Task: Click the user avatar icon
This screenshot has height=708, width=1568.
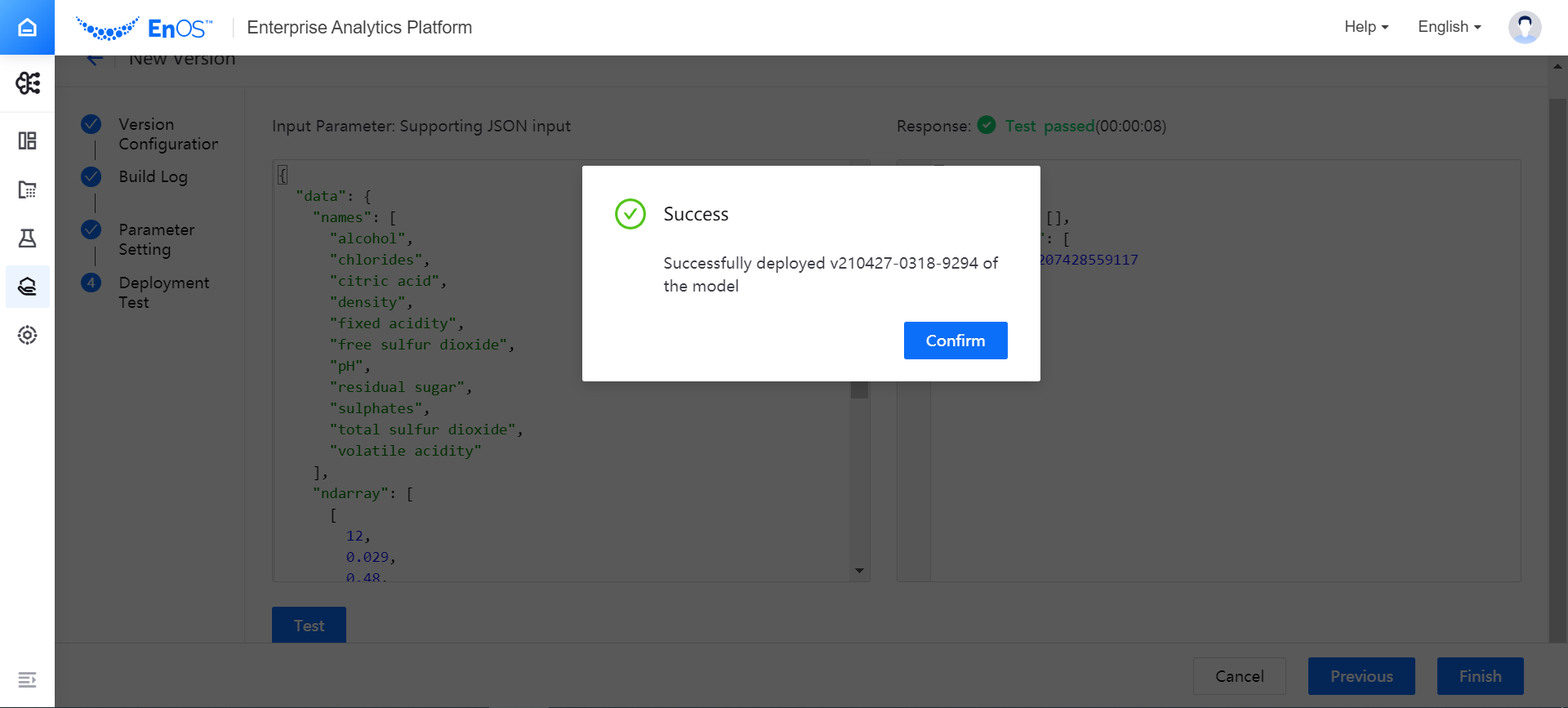Action: click(1525, 27)
